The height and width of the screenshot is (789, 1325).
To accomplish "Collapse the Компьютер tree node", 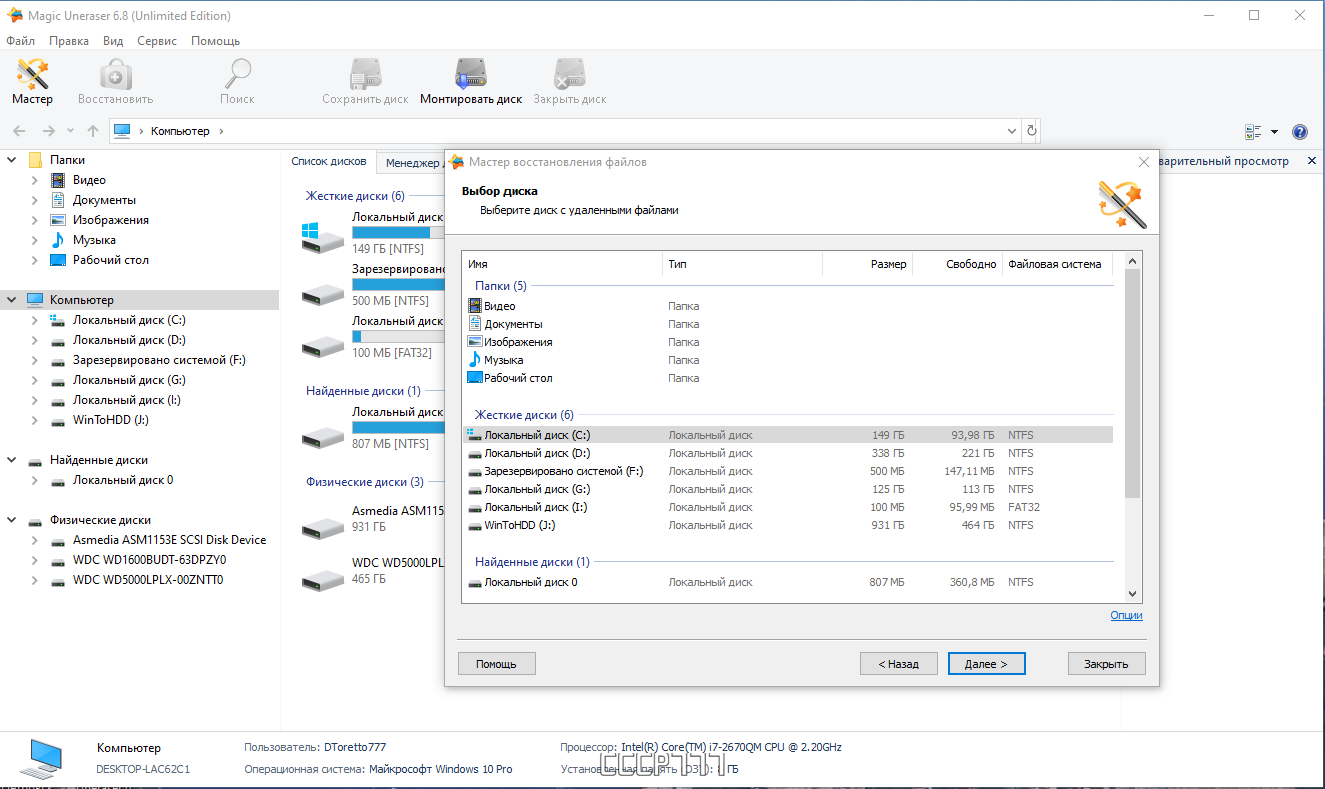I will pos(12,300).
